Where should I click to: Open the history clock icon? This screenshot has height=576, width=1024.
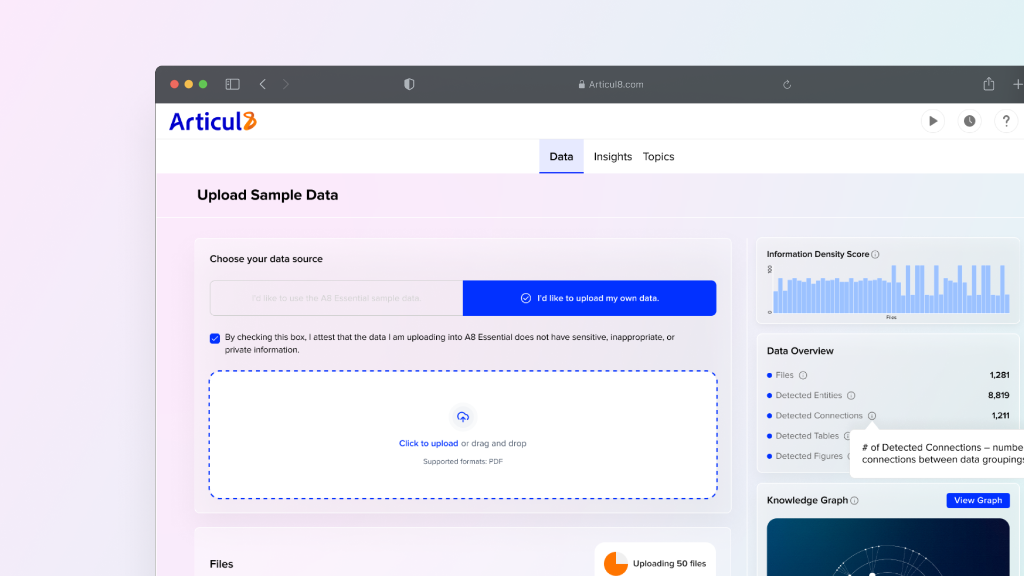coord(969,121)
